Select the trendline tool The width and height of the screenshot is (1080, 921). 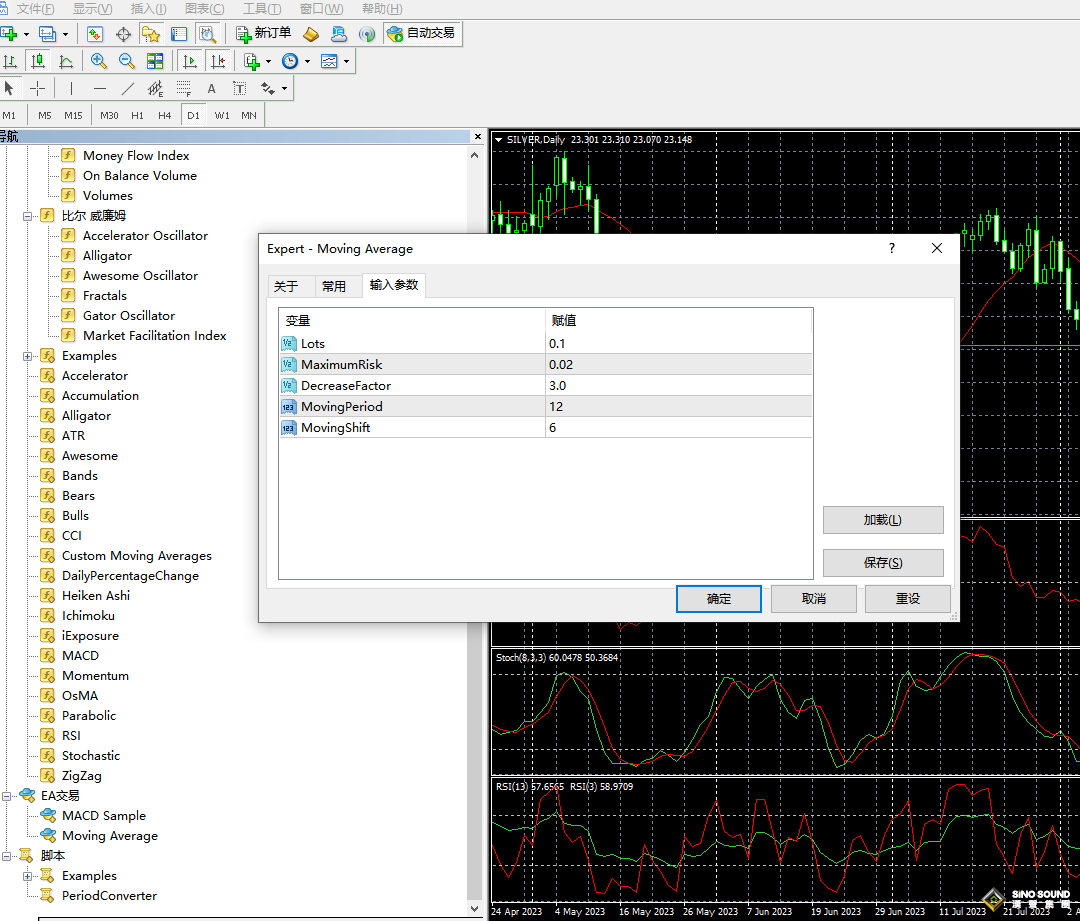127,88
